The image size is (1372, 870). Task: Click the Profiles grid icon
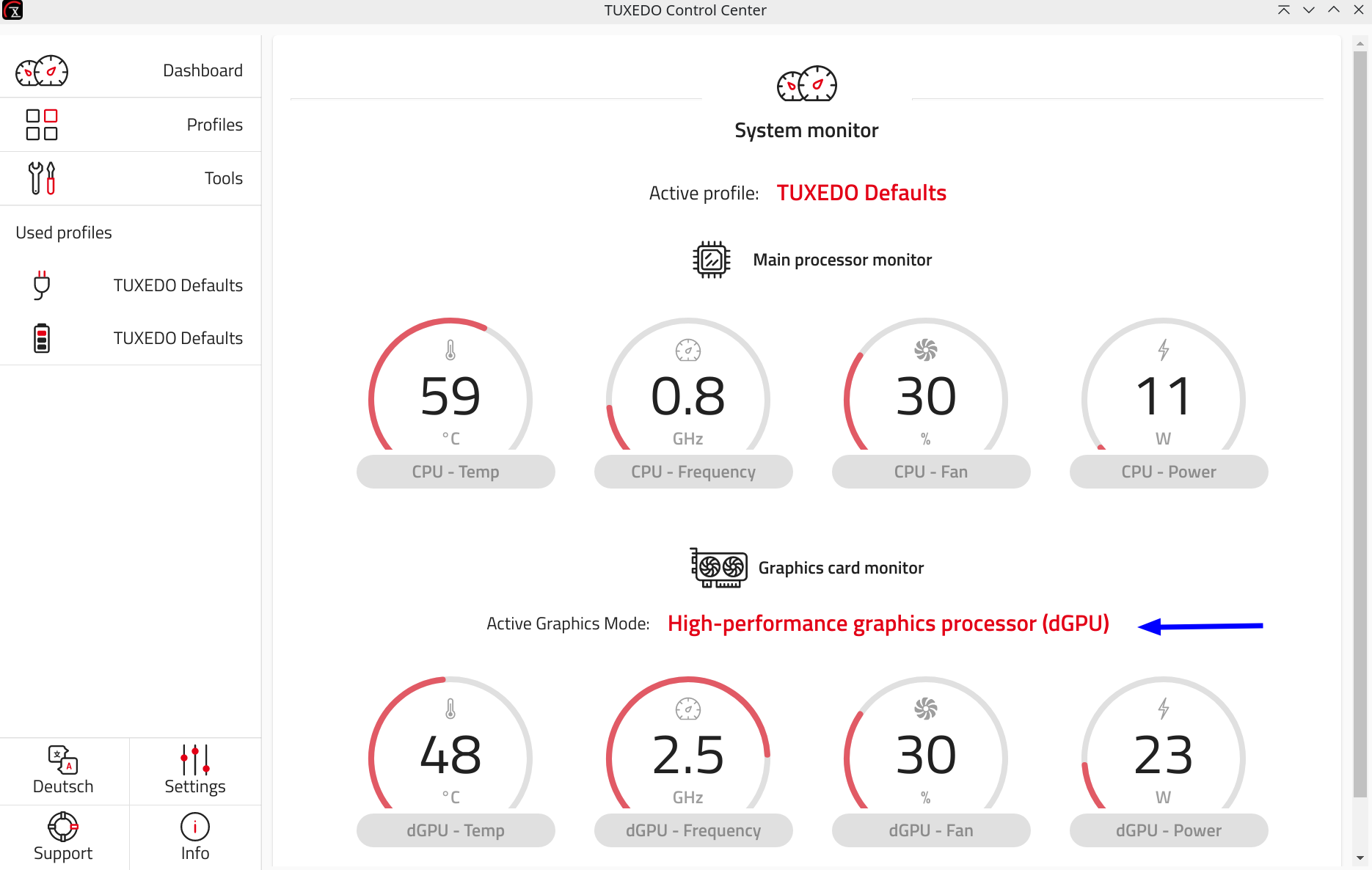pyautogui.click(x=42, y=125)
